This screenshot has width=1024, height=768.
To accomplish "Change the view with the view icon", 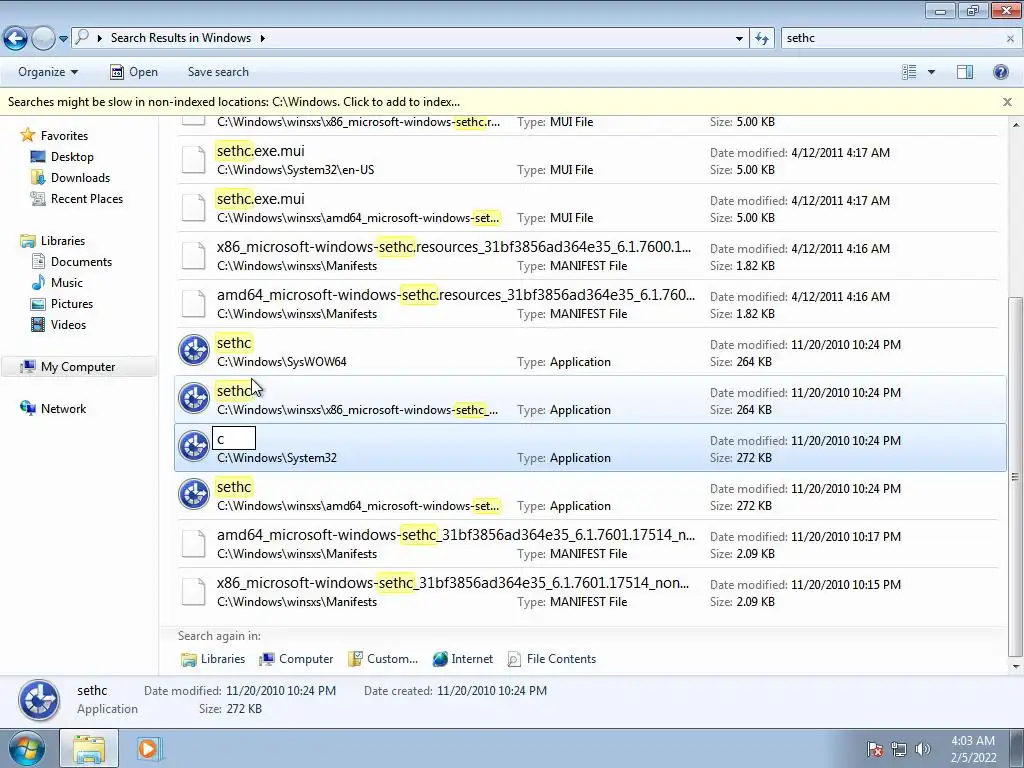I will (x=909, y=72).
